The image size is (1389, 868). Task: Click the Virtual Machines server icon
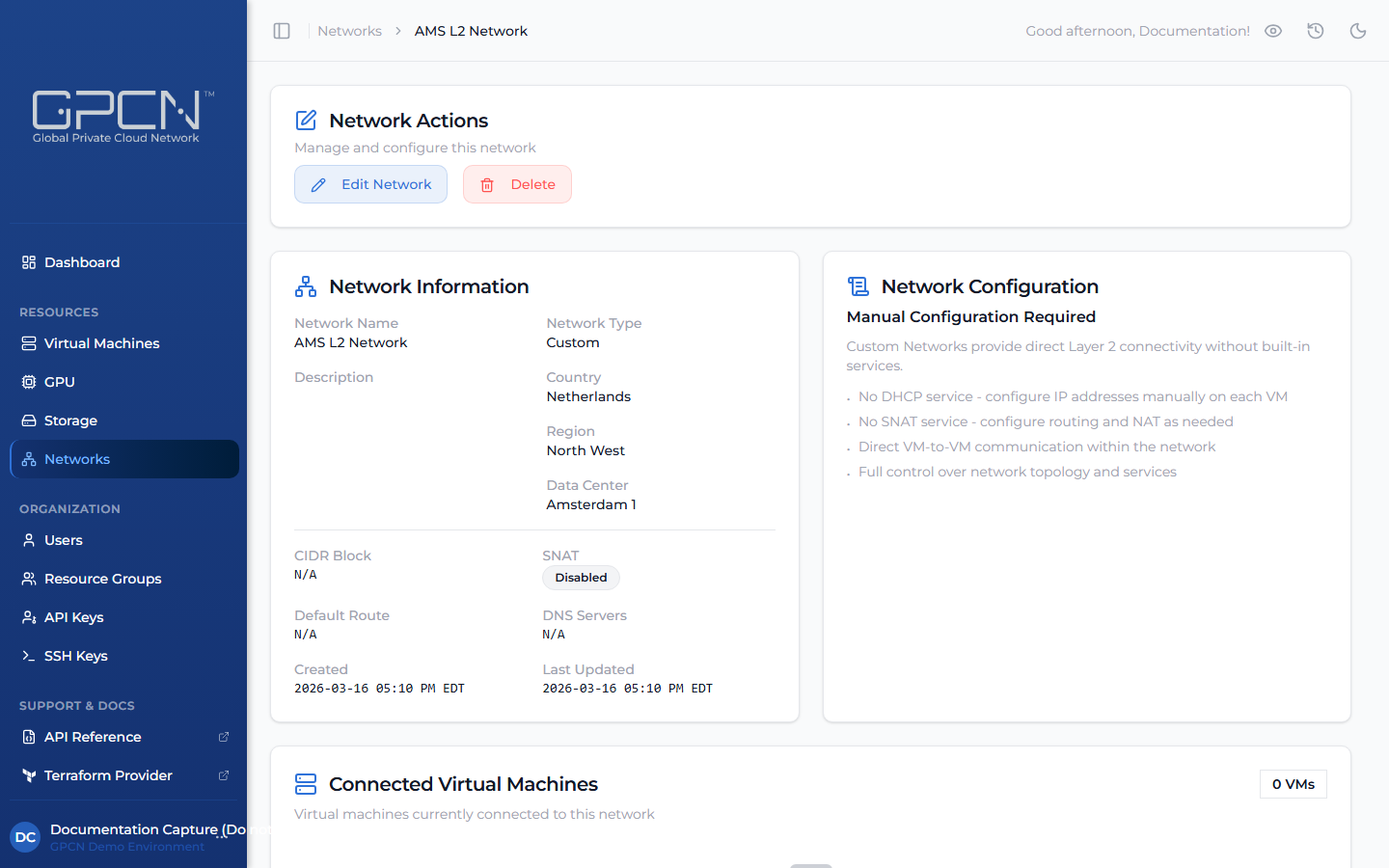(x=29, y=343)
